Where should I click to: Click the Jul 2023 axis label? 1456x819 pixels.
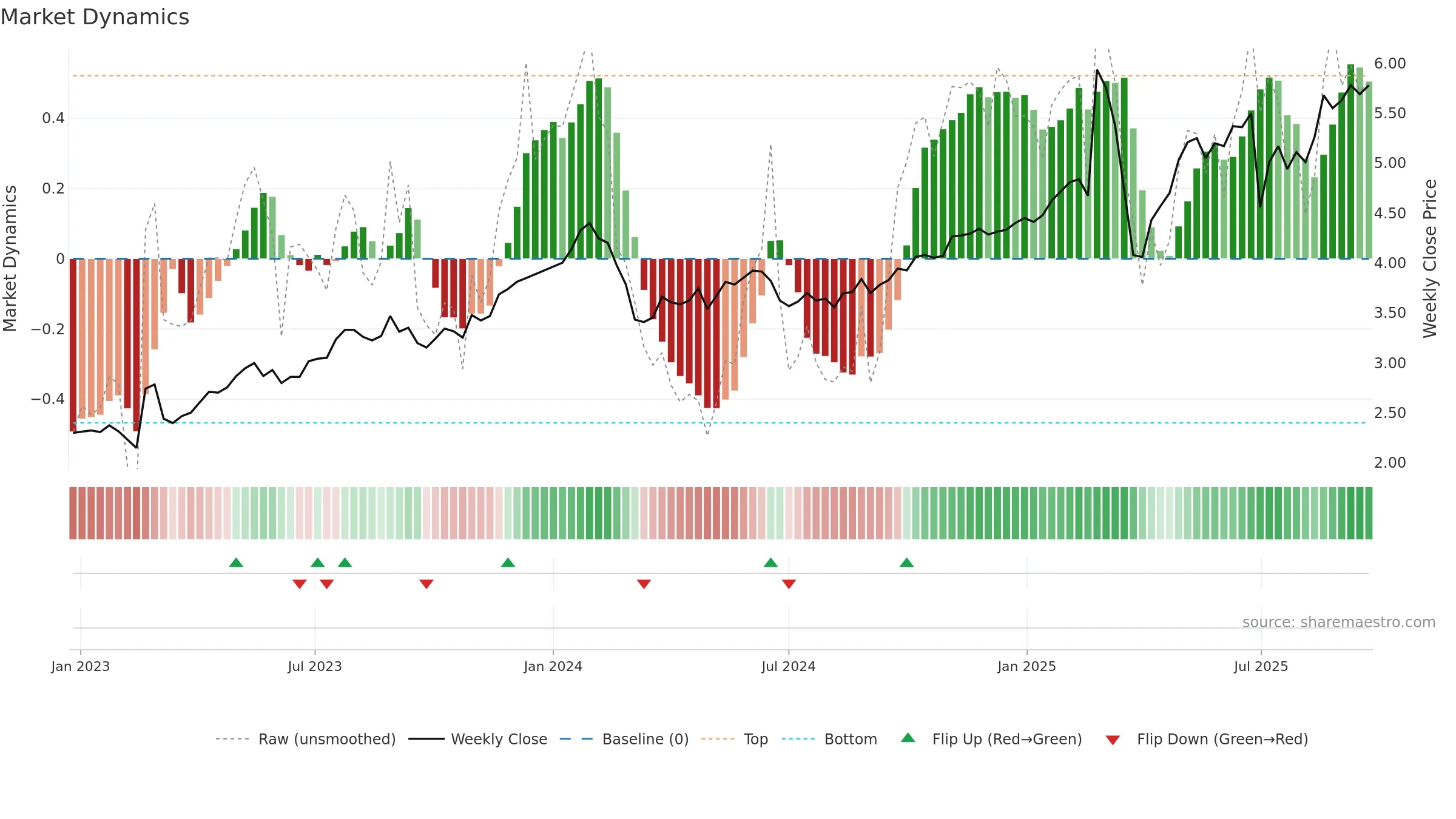(315, 666)
